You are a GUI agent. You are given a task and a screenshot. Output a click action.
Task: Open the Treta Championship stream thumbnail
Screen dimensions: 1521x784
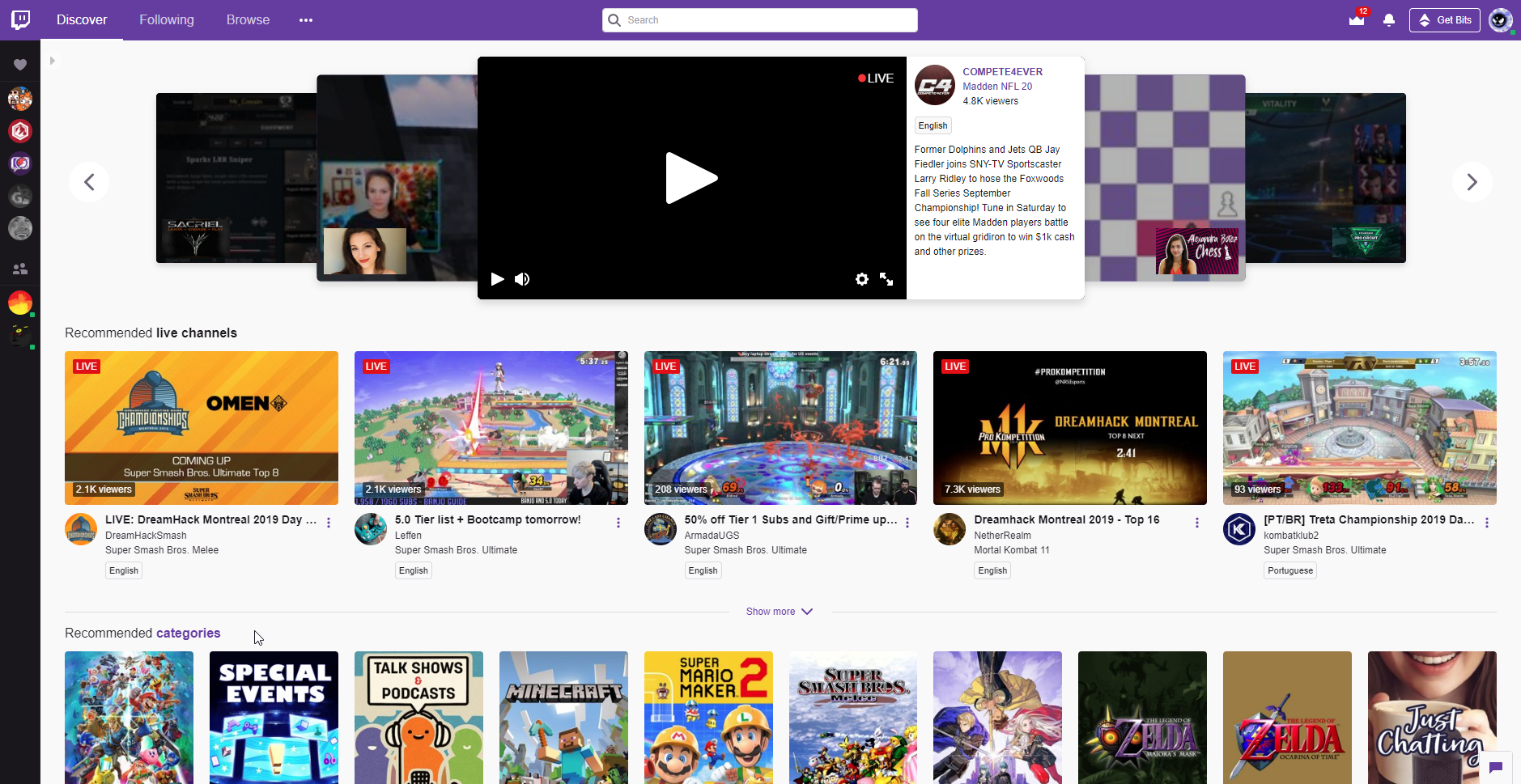coord(1360,428)
